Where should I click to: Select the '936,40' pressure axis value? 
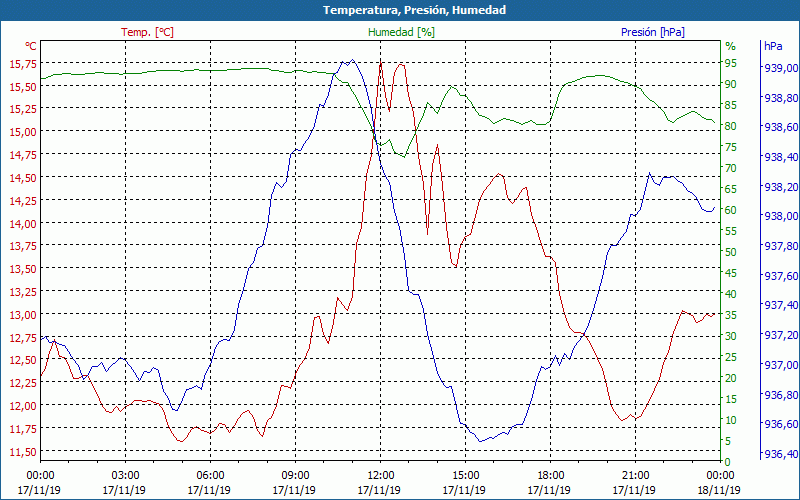coord(780,454)
